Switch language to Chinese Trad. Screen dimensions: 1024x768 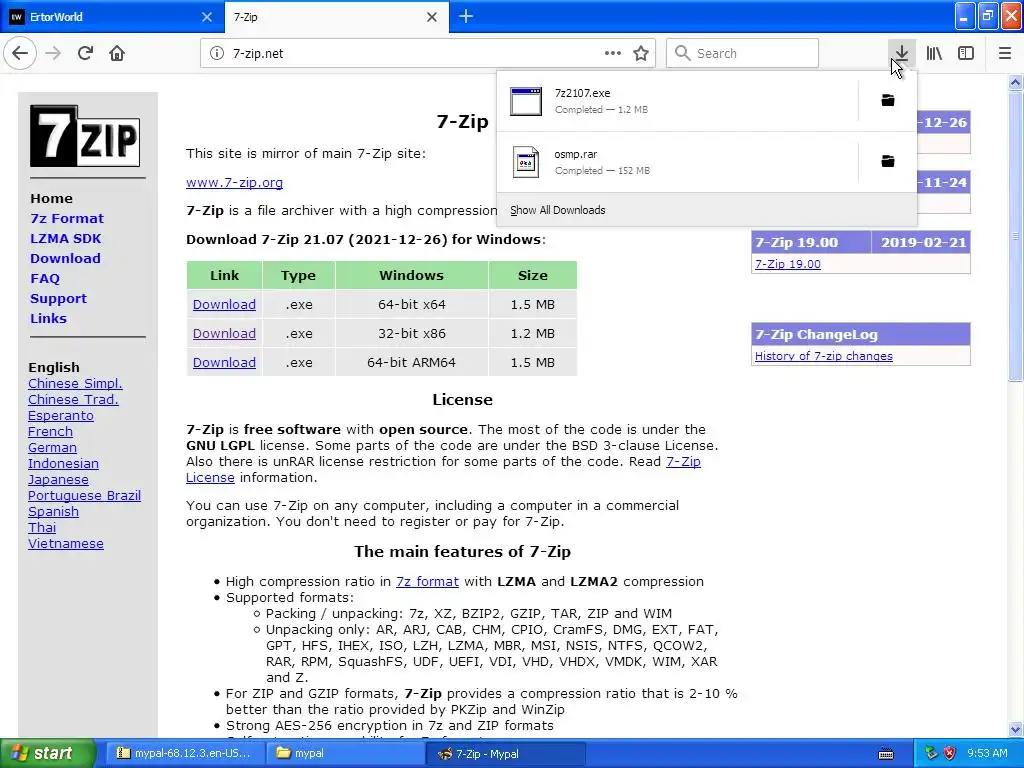[73, 399]
